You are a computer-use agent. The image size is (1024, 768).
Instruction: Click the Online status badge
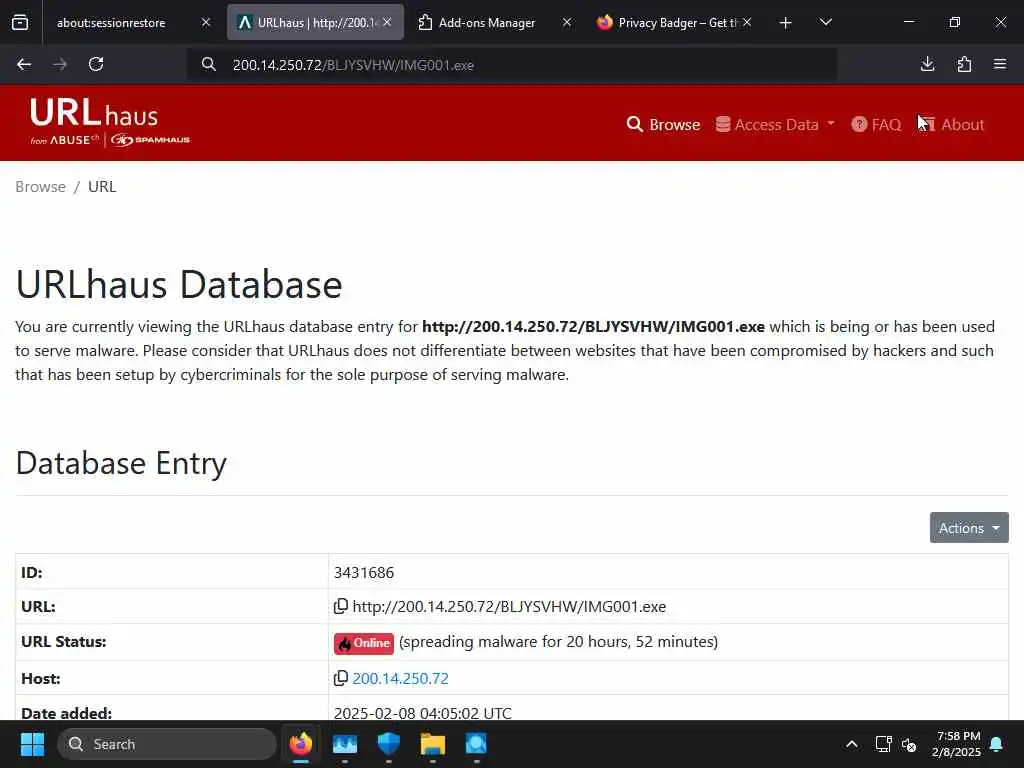point(364,643)
